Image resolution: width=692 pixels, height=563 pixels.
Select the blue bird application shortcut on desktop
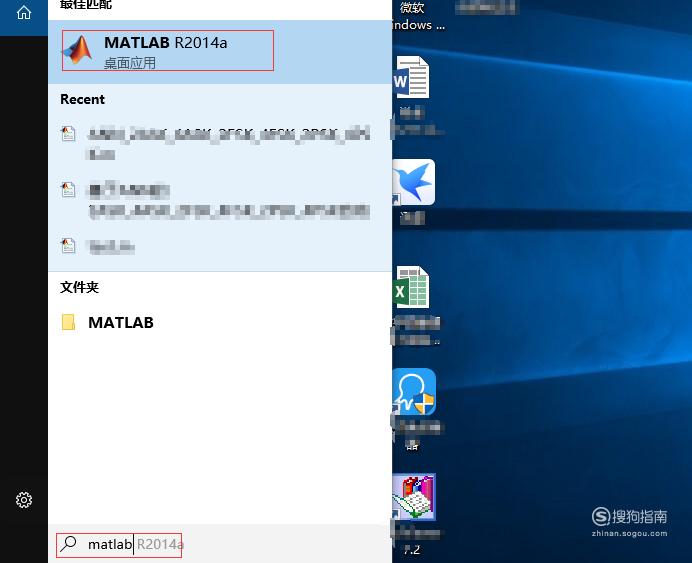(x=414, y=182)
